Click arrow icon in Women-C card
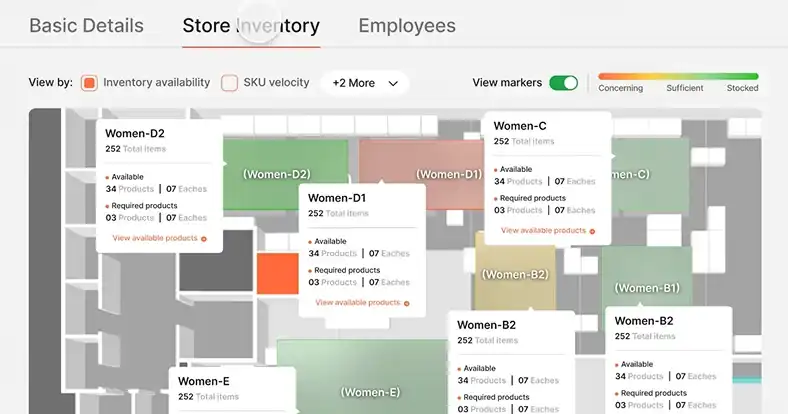Viewport: 788px width, 414px height. (x=592, y=231)
